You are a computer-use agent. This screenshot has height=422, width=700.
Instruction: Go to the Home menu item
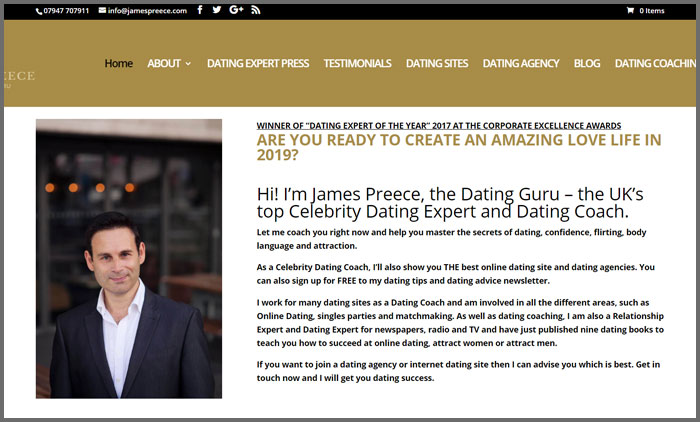click(118, 63)
